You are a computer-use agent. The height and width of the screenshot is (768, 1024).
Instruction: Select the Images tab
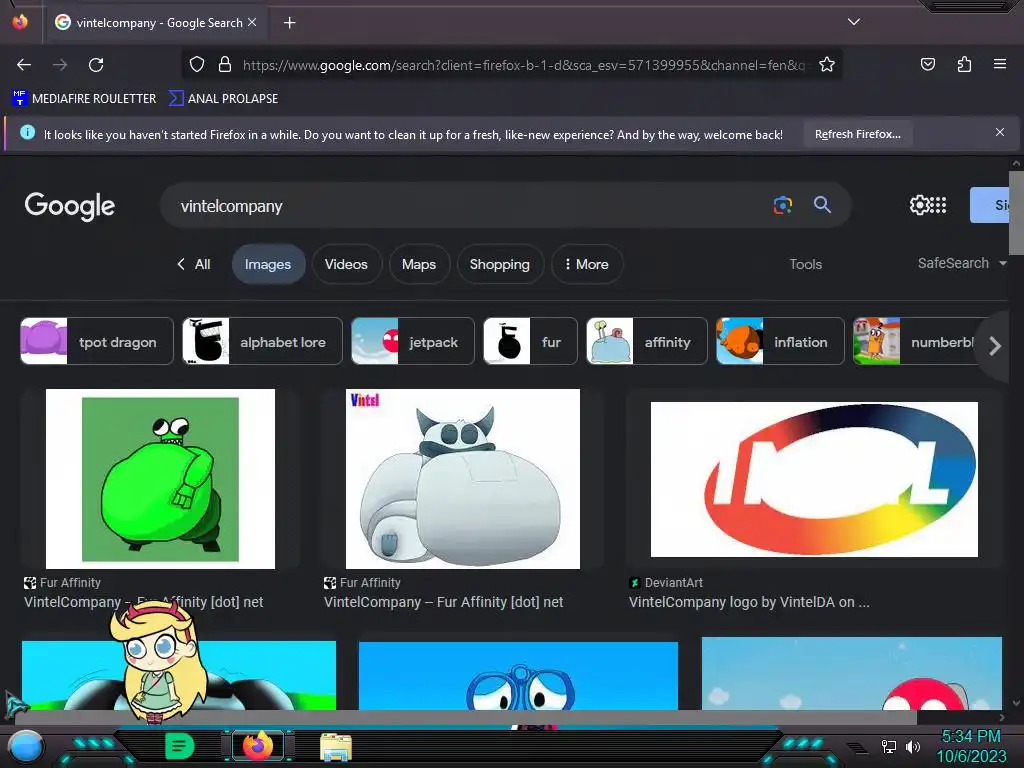pos(268,264)
